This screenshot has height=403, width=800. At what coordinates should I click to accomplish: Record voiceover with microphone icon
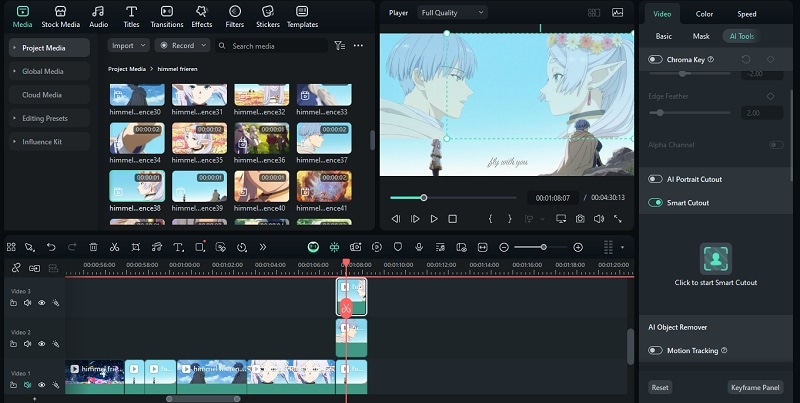pos(419,247)
